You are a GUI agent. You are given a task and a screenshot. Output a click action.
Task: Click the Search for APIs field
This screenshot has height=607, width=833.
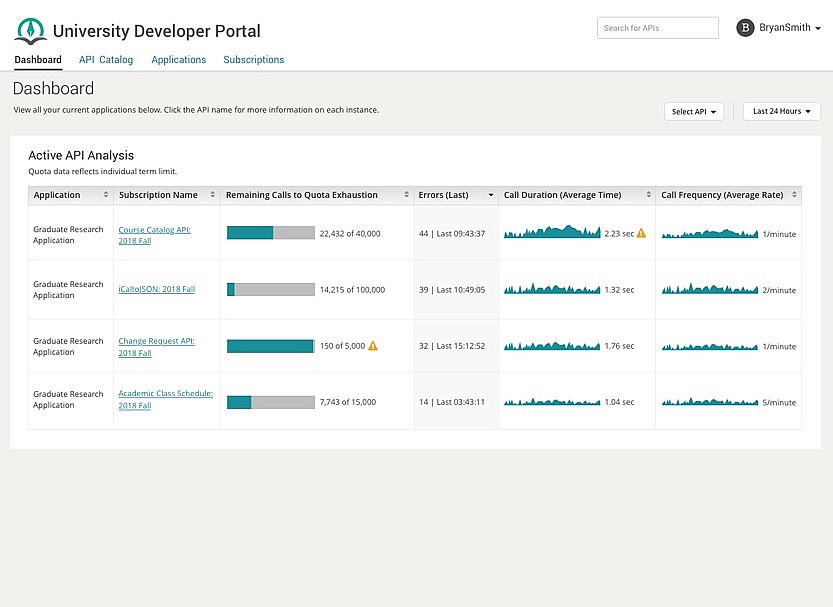(657, 27)
